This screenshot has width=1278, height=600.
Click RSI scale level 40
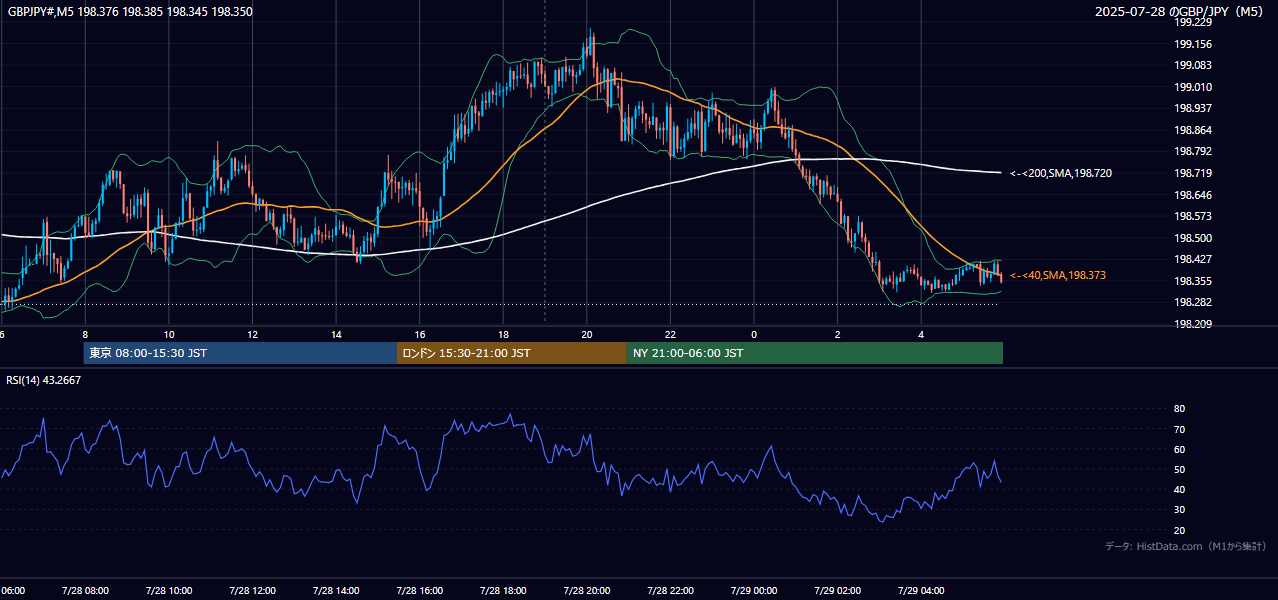tap(1180, 489)
